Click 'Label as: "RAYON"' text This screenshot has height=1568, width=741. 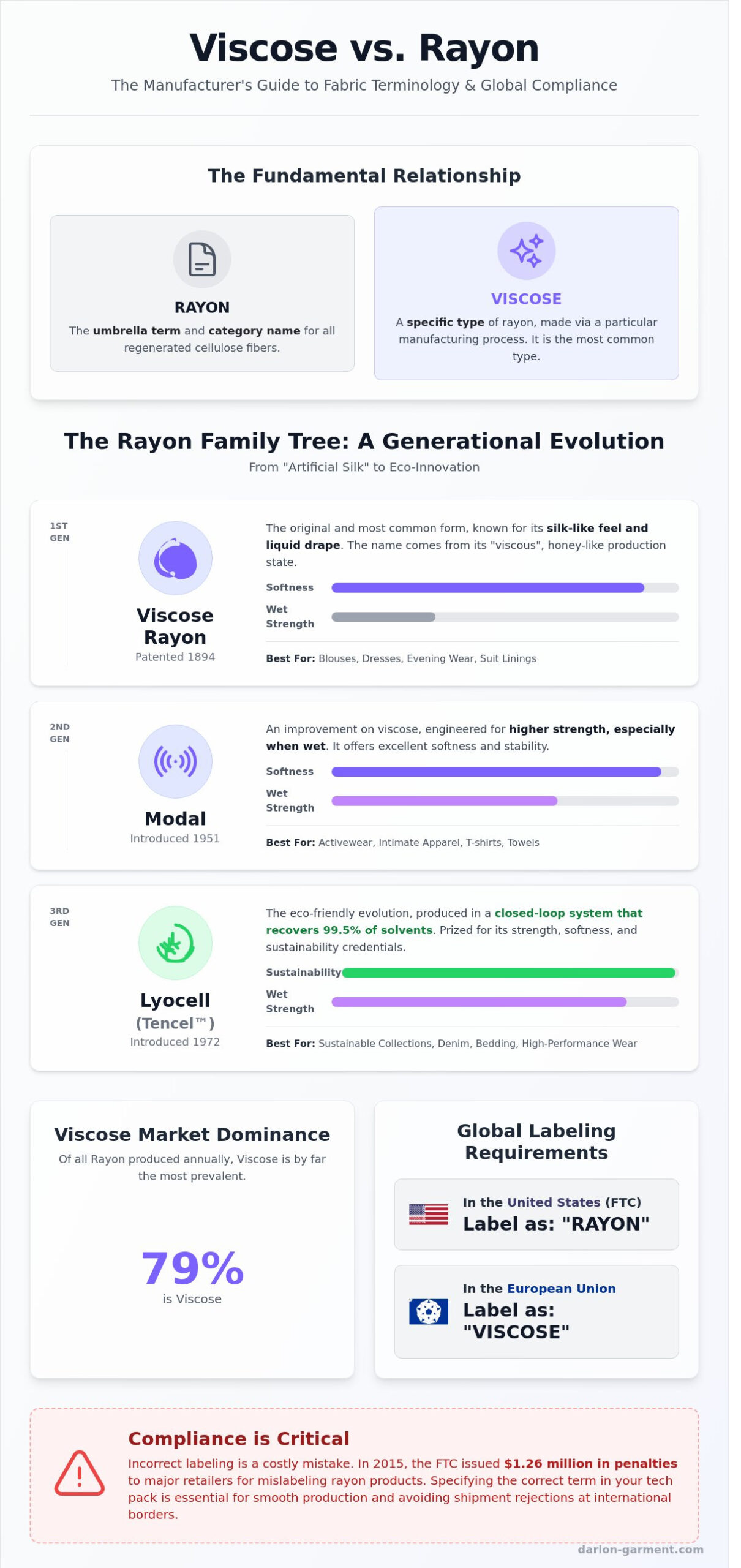[556, 1224]
